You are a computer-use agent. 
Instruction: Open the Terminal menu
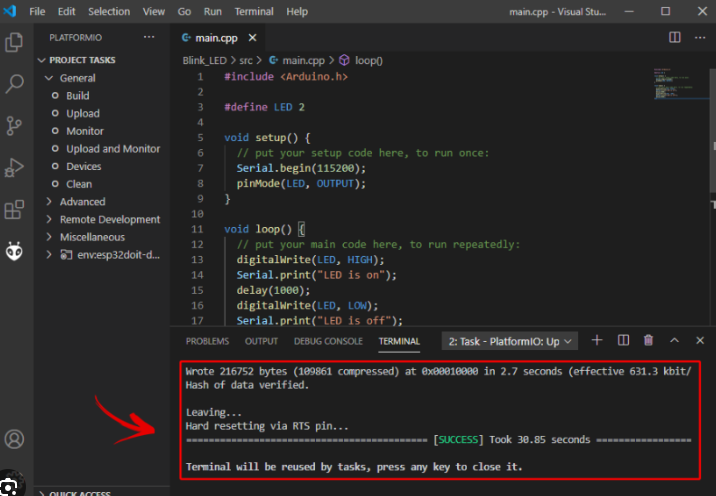pos(253,11)
